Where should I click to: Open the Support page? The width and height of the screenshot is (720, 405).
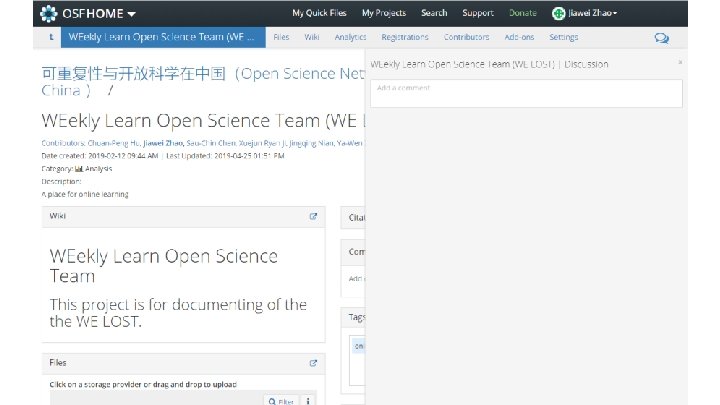(478, 13)
